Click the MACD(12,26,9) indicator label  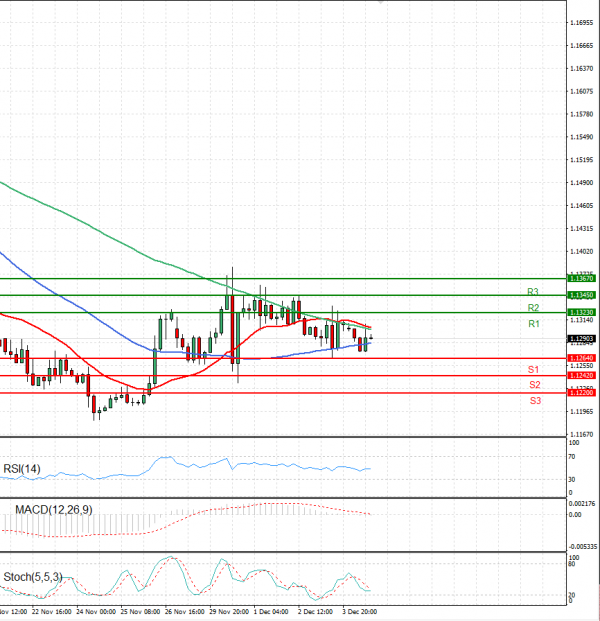(x=54, y=510)
